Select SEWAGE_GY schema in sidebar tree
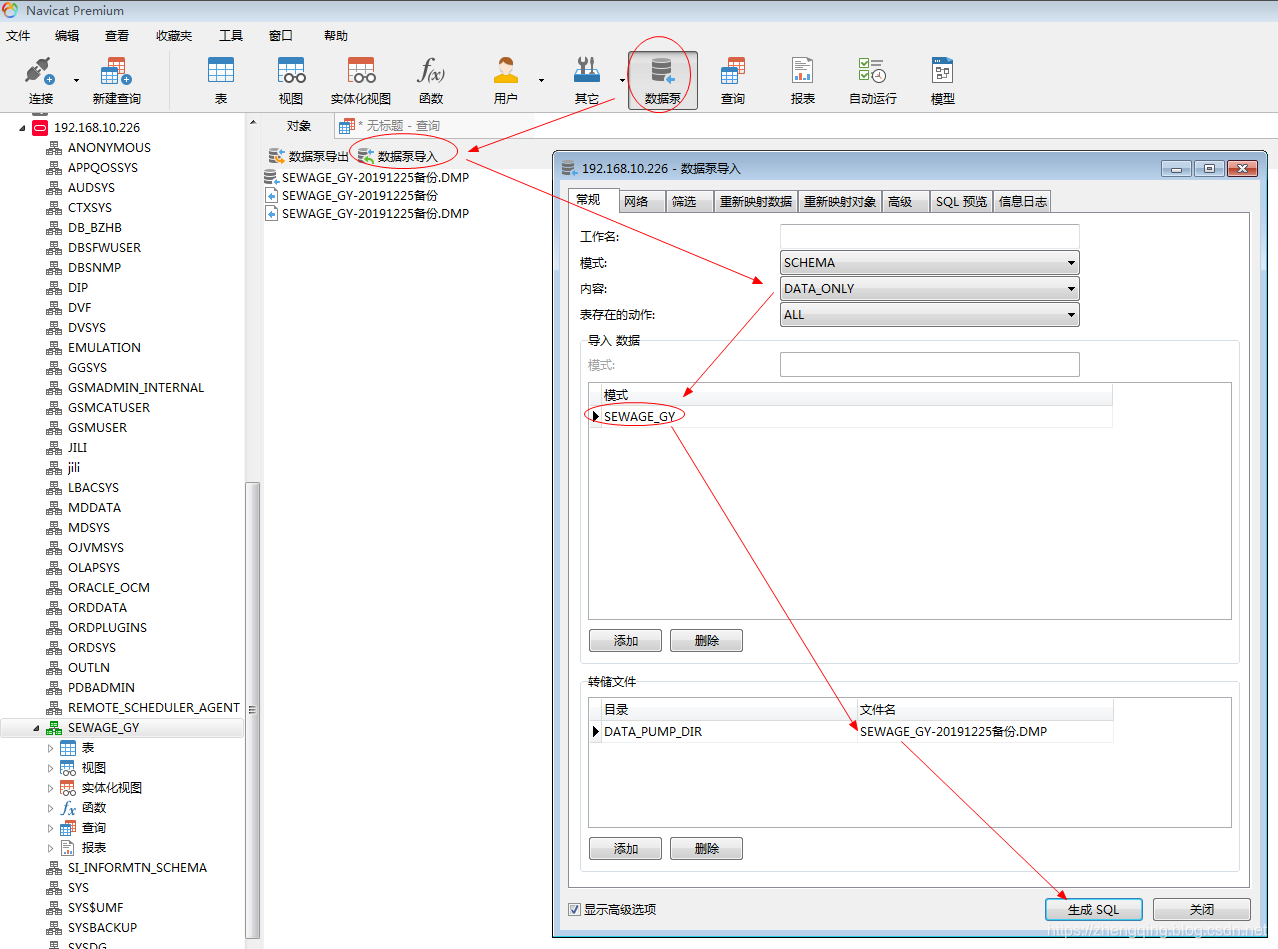 [x=104, y=727]
